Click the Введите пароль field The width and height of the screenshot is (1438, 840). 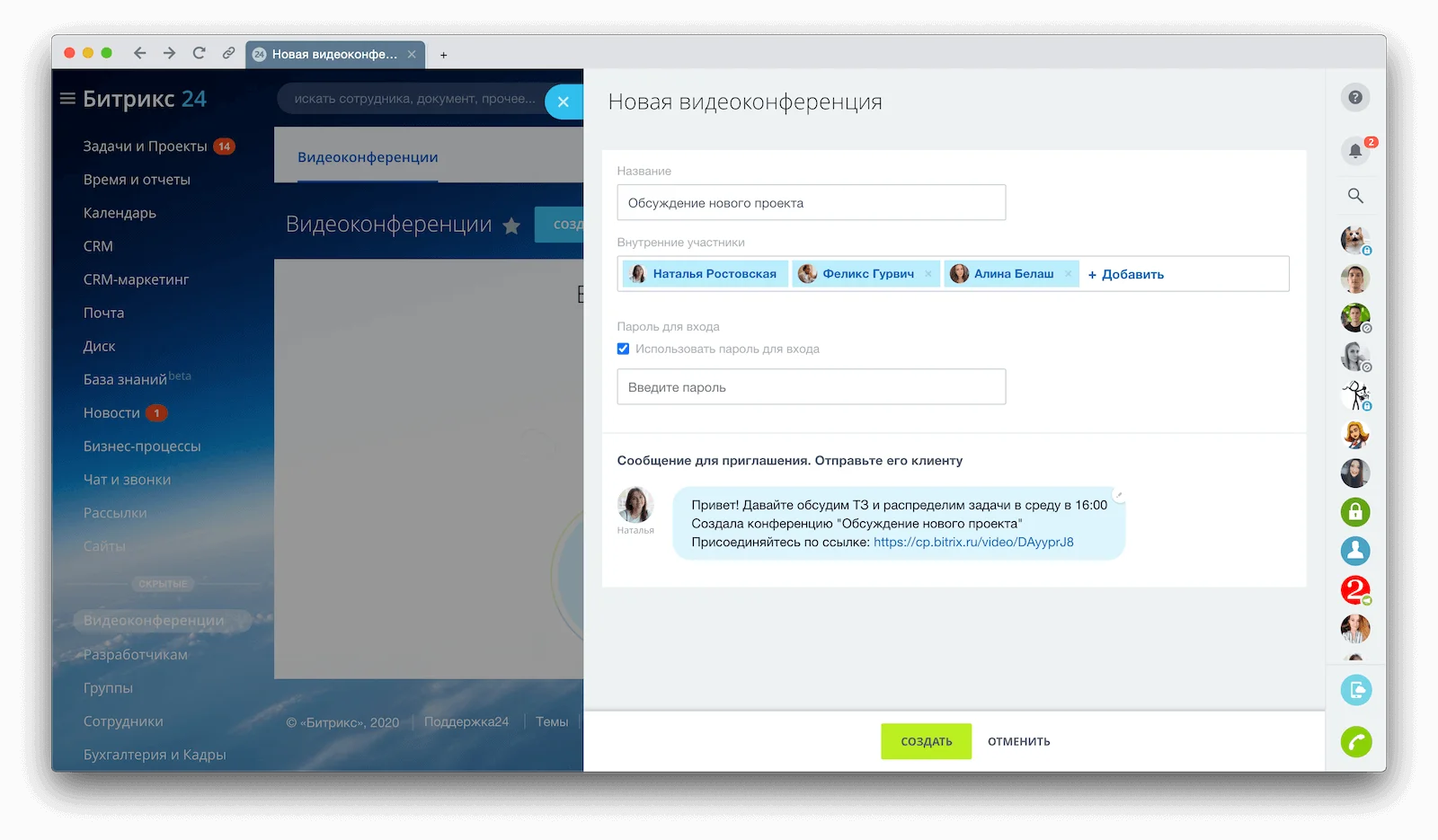click(x=812, y=387)
